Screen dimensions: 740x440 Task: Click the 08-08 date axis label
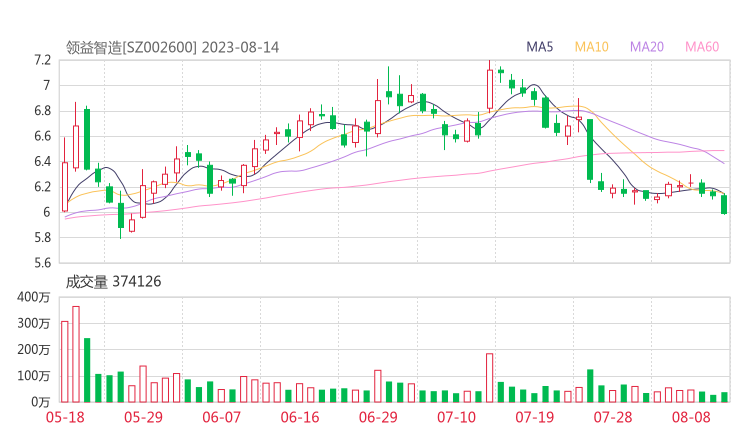point(691,417)
